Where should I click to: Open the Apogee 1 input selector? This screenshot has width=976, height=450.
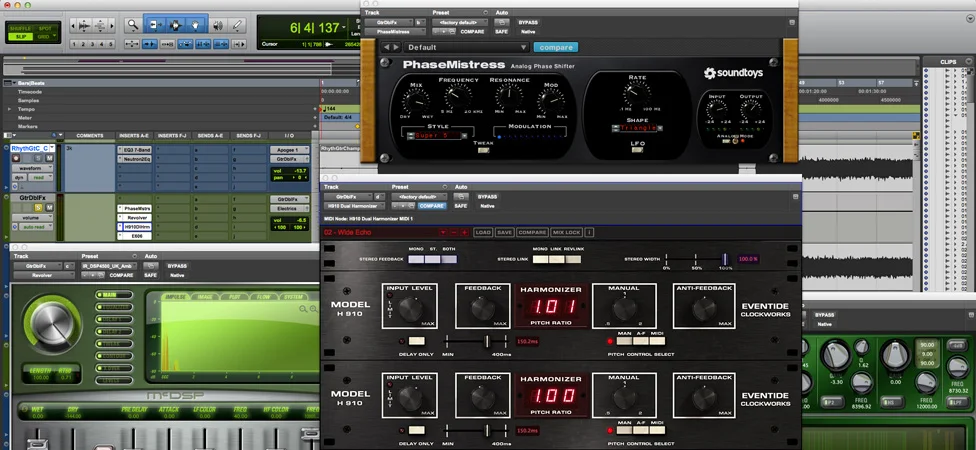click(289, 150)
